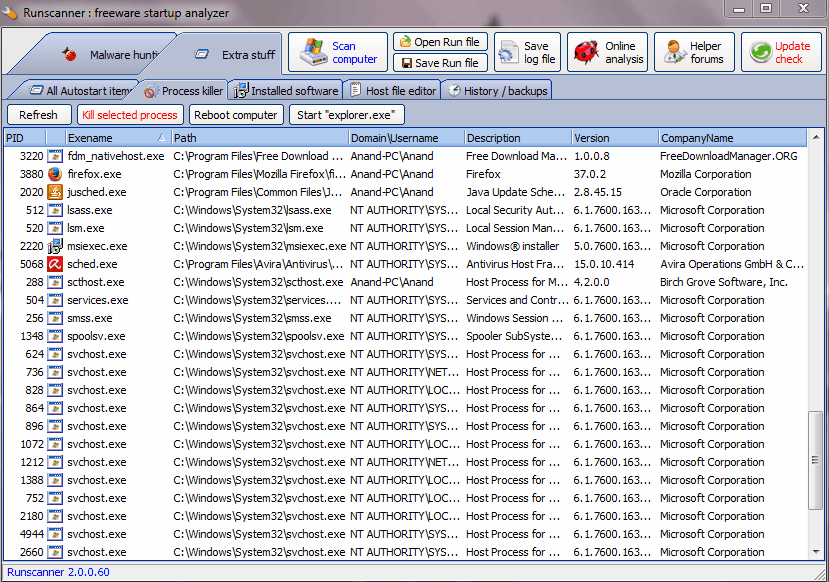
Task: Click version "15.0.10.414" in the sched.exe row
Action: 603,264
